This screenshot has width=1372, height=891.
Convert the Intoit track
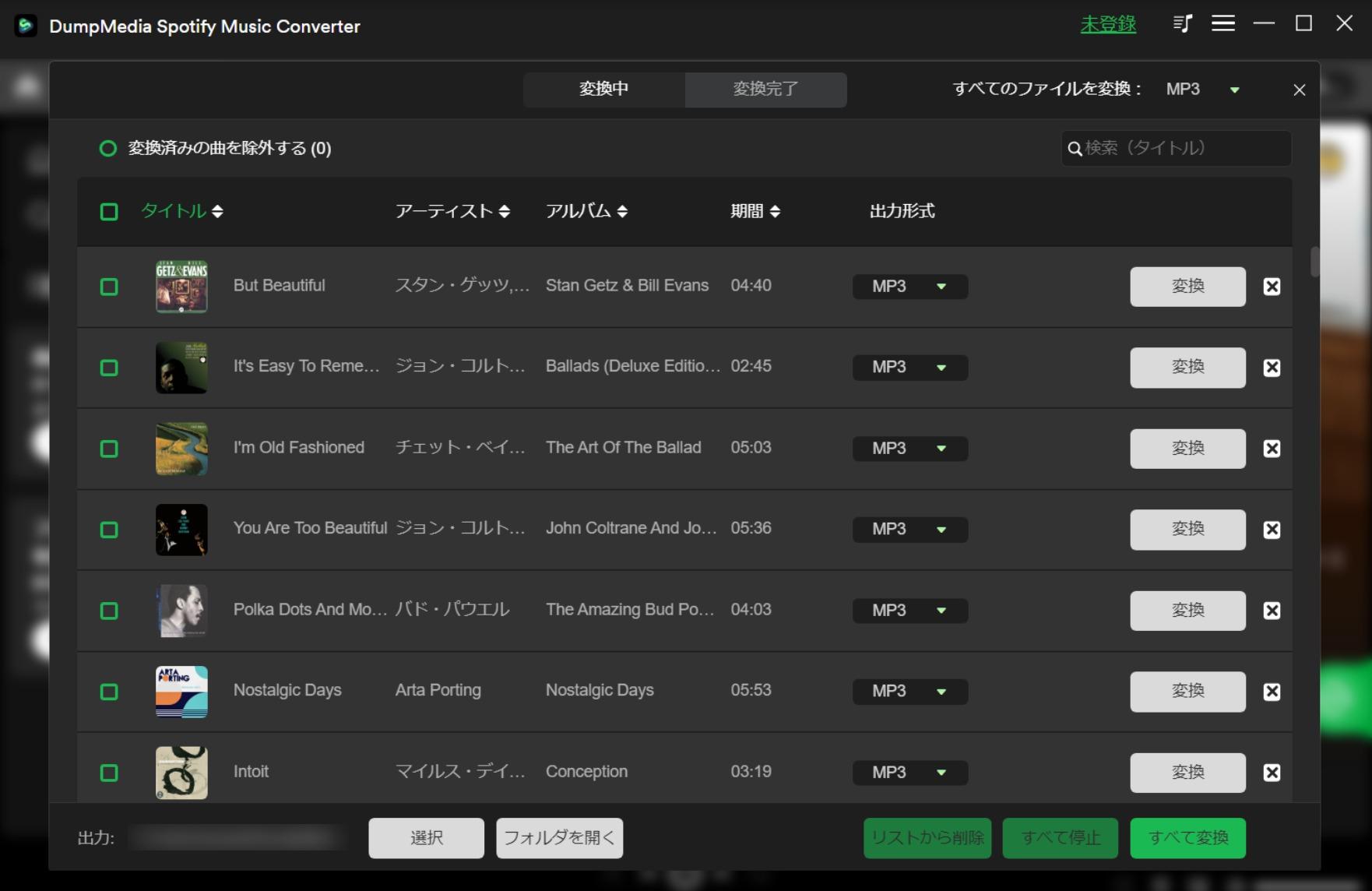pos(1187,773)
